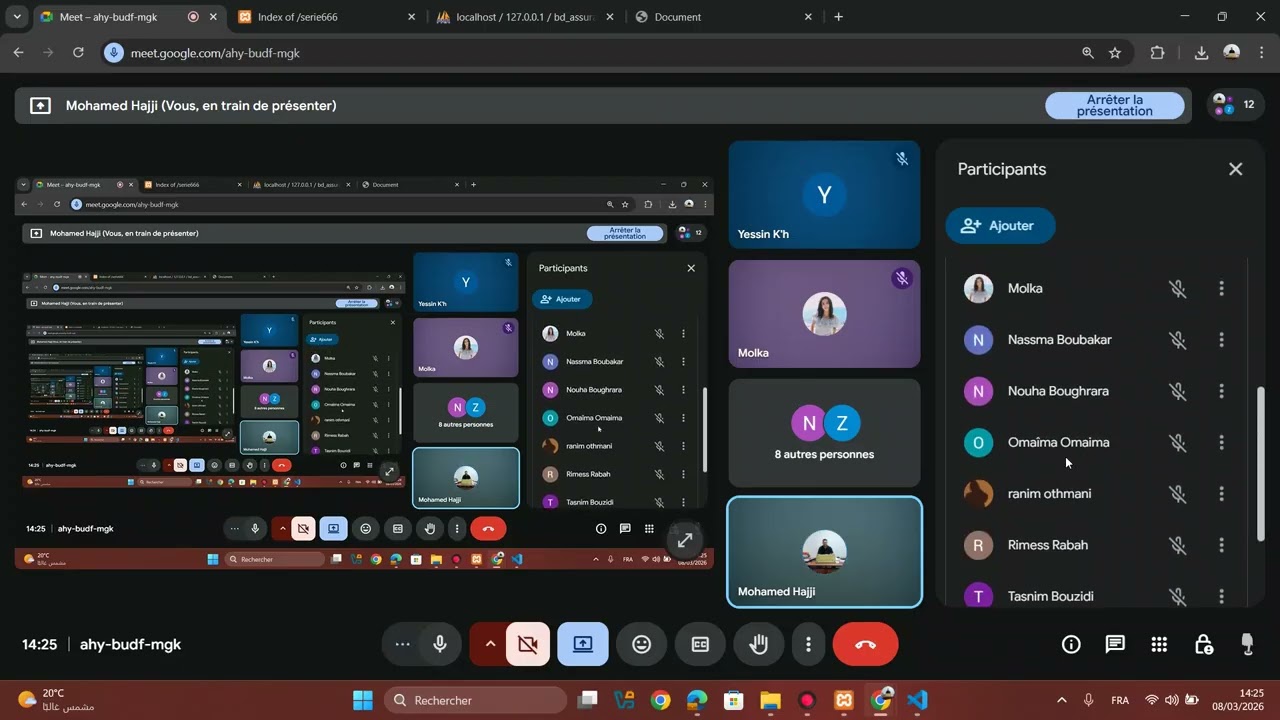This screenshot has width=1280, height=720.
Task: Mute Rimess Rabah in participants list
Action: 1178,545
